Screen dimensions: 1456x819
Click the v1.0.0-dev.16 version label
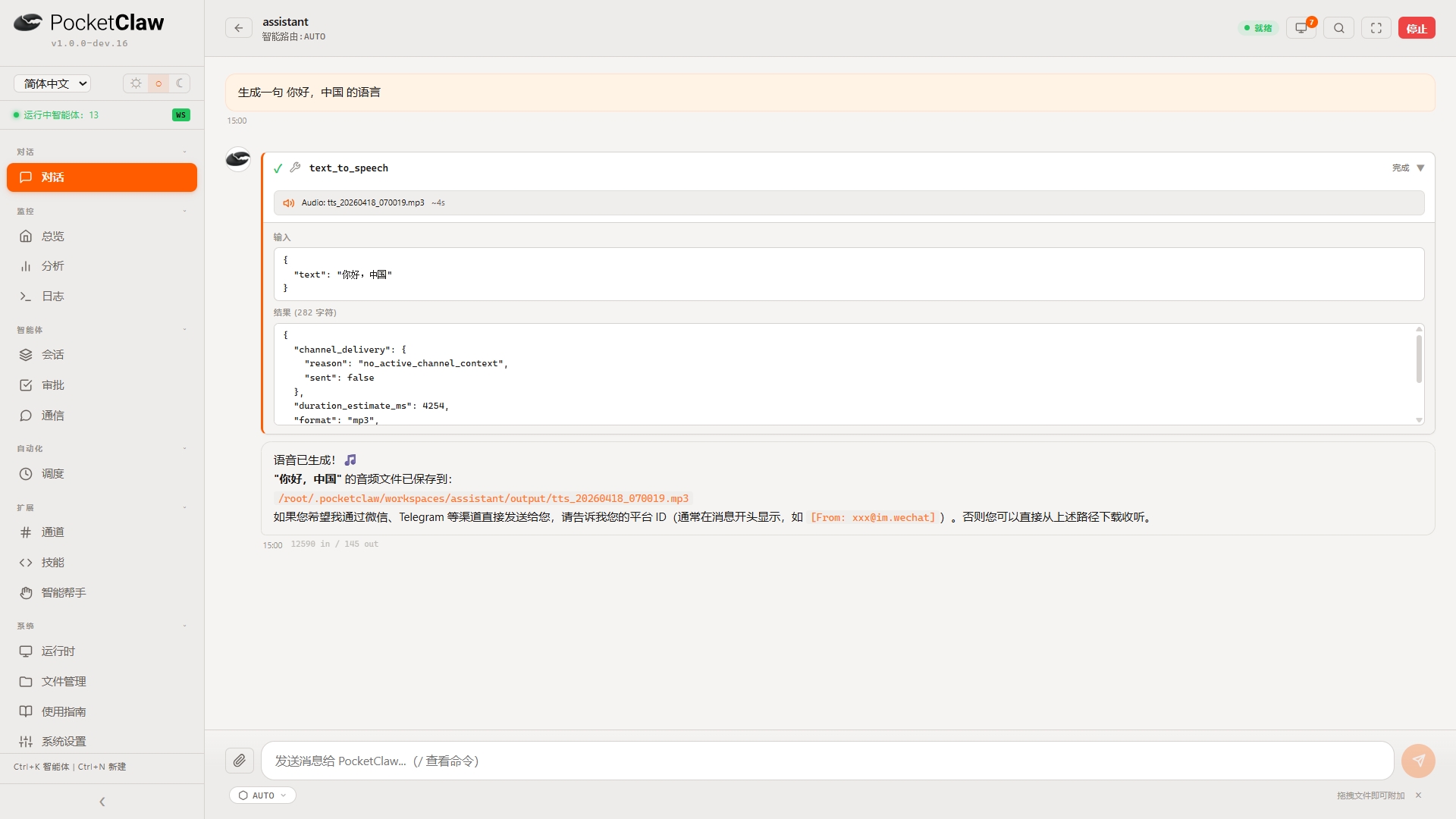[x=89, y=43]
